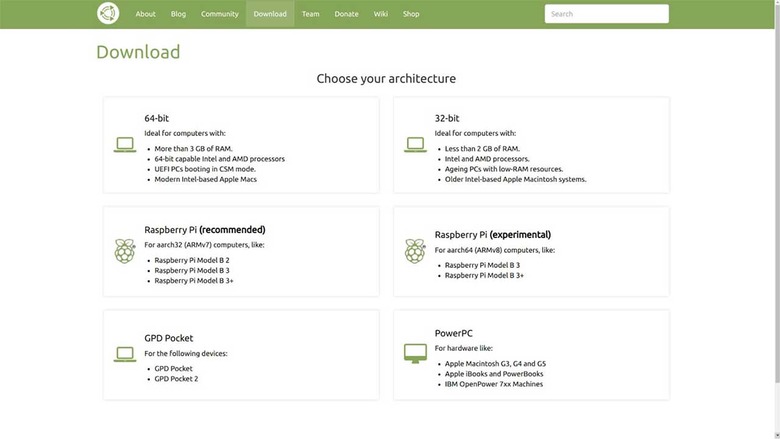Click 'Apple iBooks and PowerBooks' text

point(494,374)
